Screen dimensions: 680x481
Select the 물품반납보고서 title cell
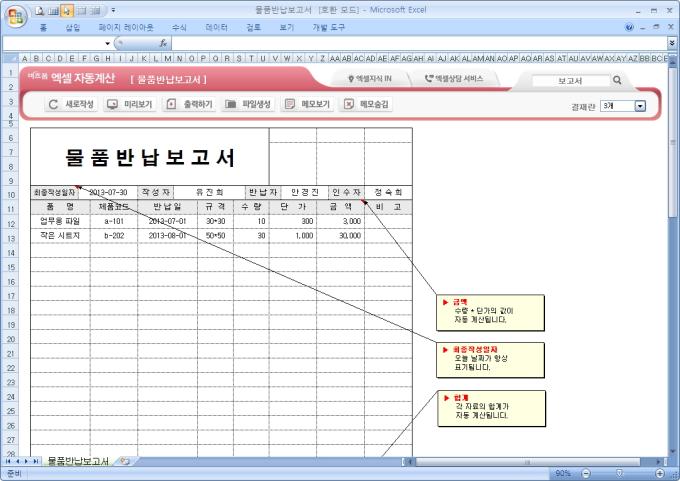150,157
